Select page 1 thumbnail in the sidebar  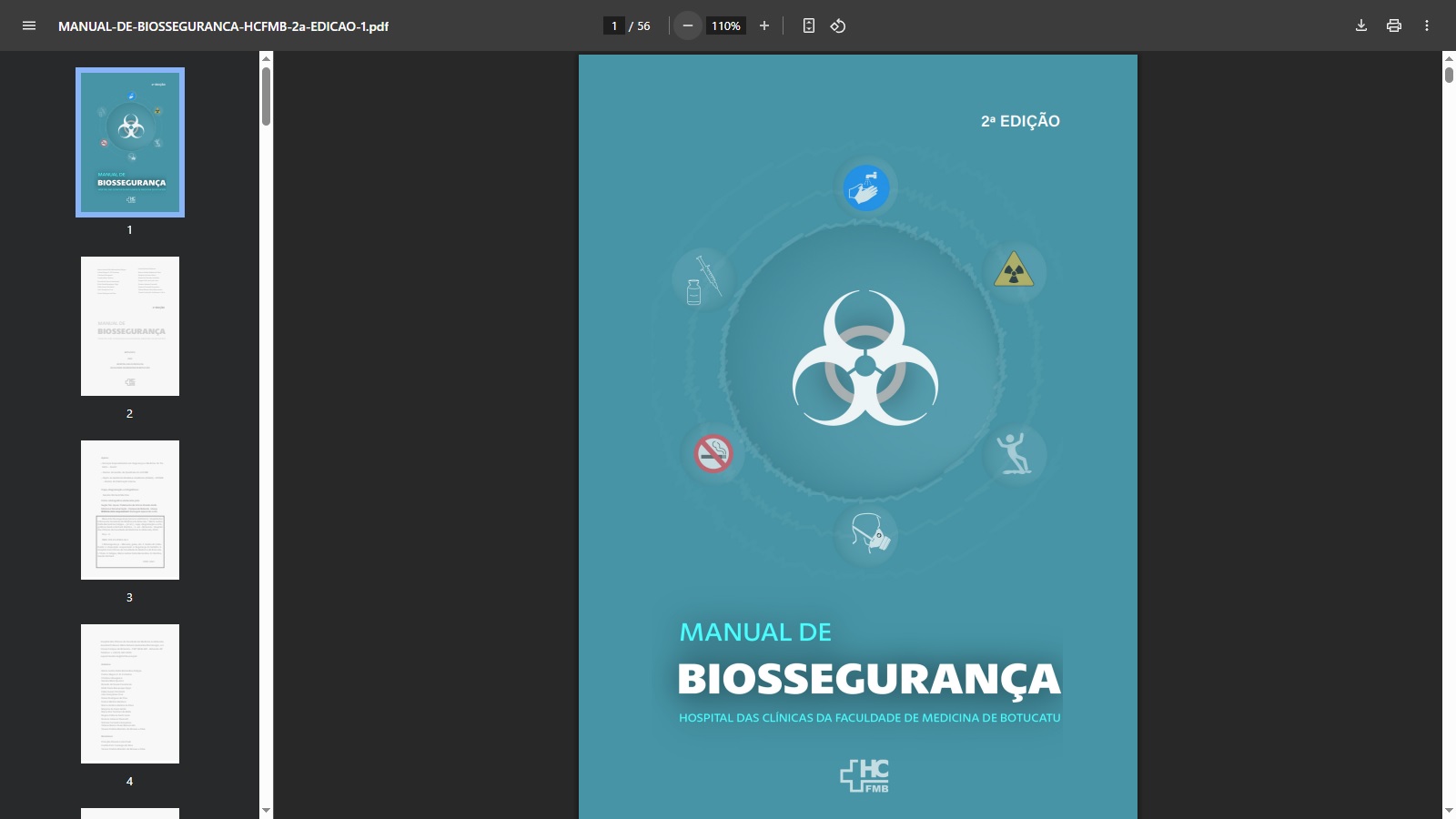click(130, 143)
